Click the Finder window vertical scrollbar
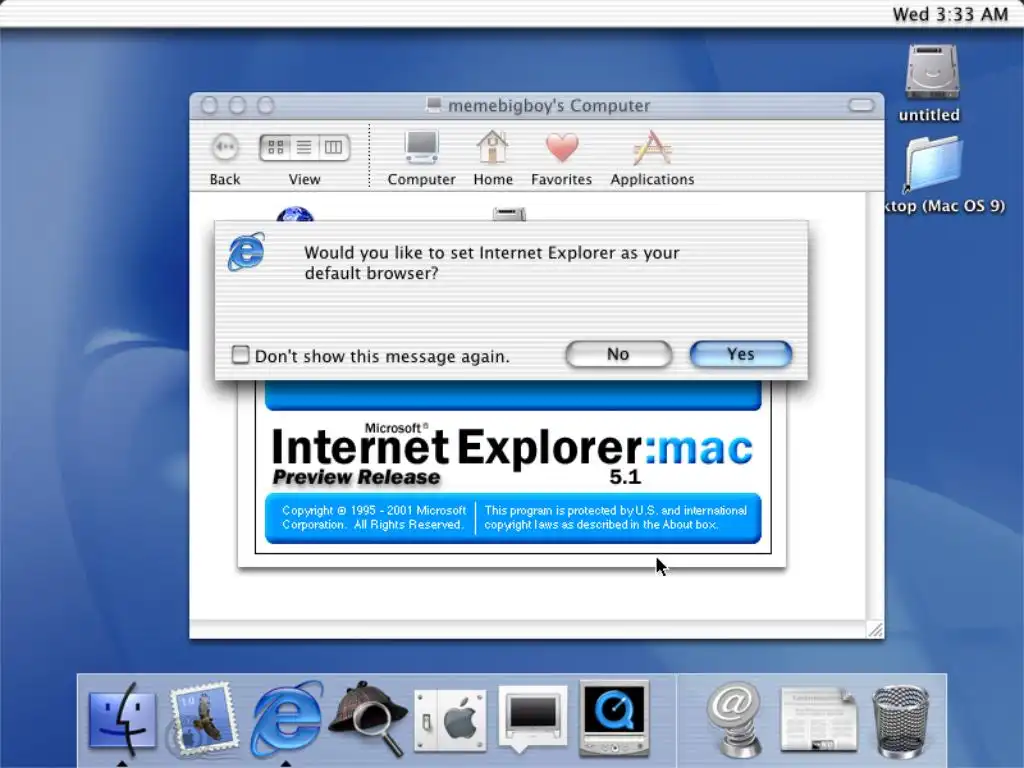Screen dimensions: 1024x768 pos(875,406)
